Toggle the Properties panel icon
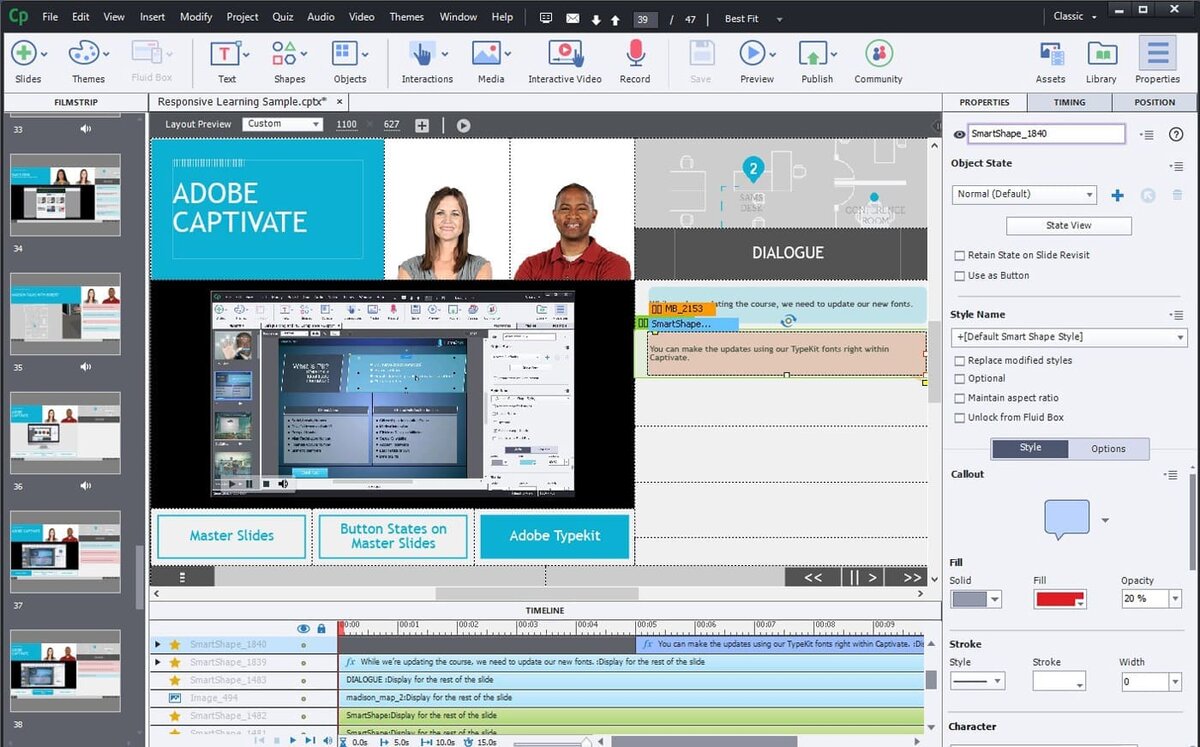 pyautogui.click(x=1157, y=54)
